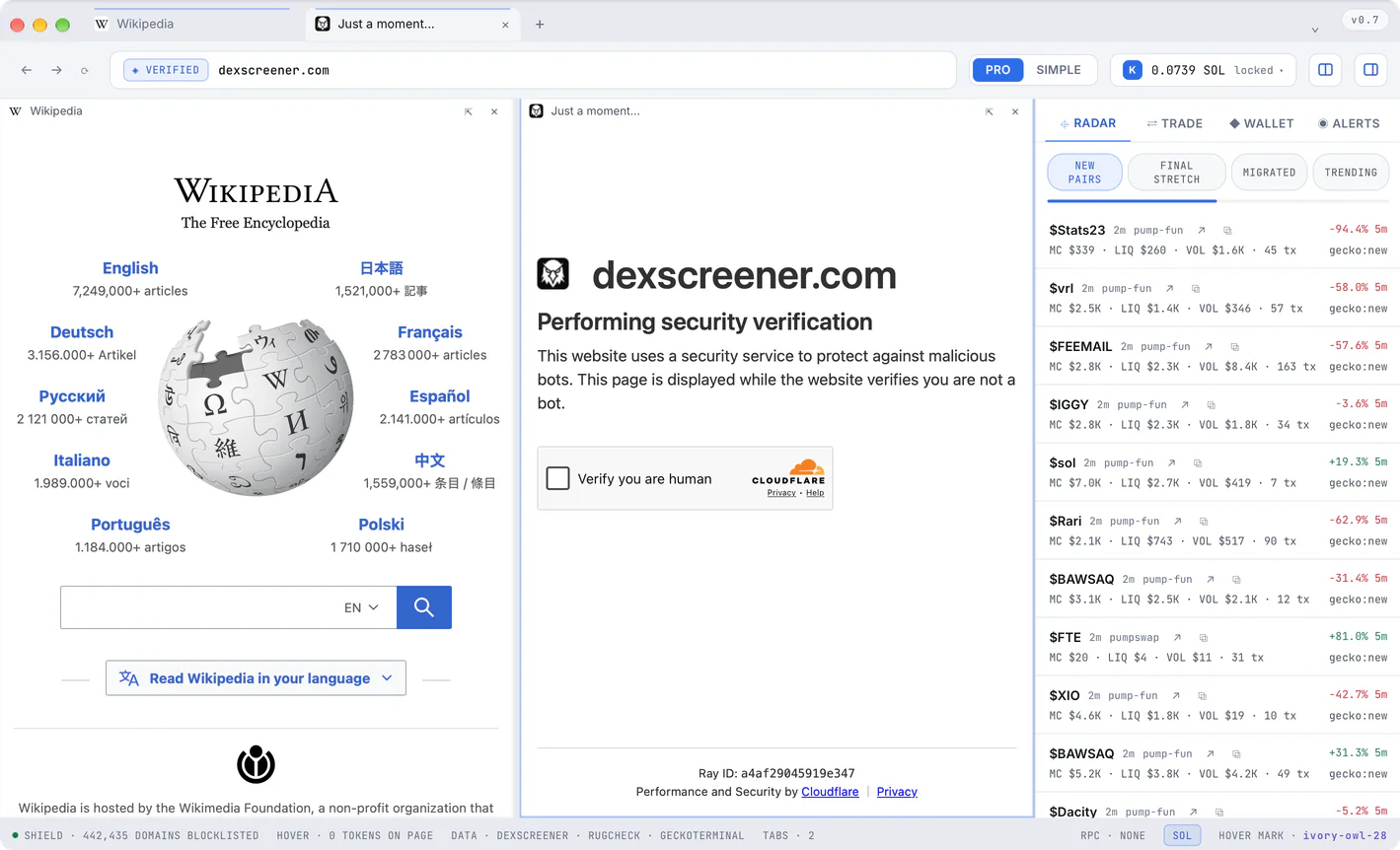Screen dimensions: 1400x850
Task: Pop out the Just a moment... pane
Action: pos(989,111)
